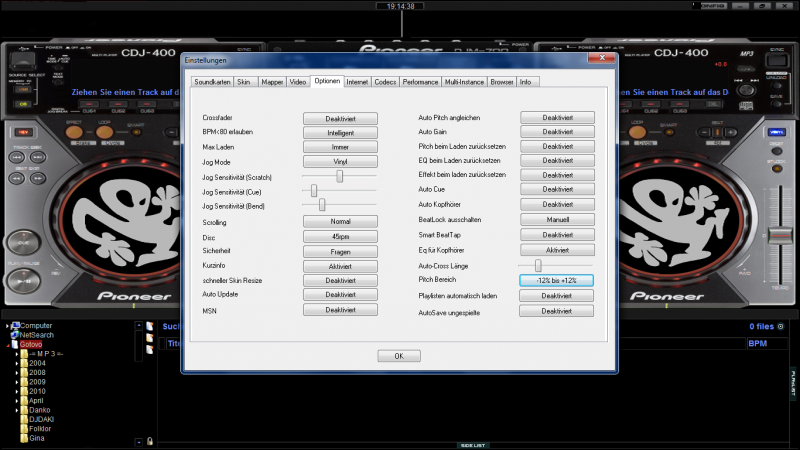Viewport: 800px width, 450px height.
Task: Select the Danko folder in the tree
Action: pos(36,410)
